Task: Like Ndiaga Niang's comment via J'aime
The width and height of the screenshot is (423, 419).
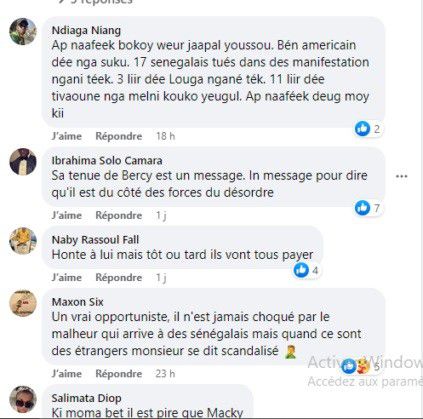Action: click(x=67, y=136)
